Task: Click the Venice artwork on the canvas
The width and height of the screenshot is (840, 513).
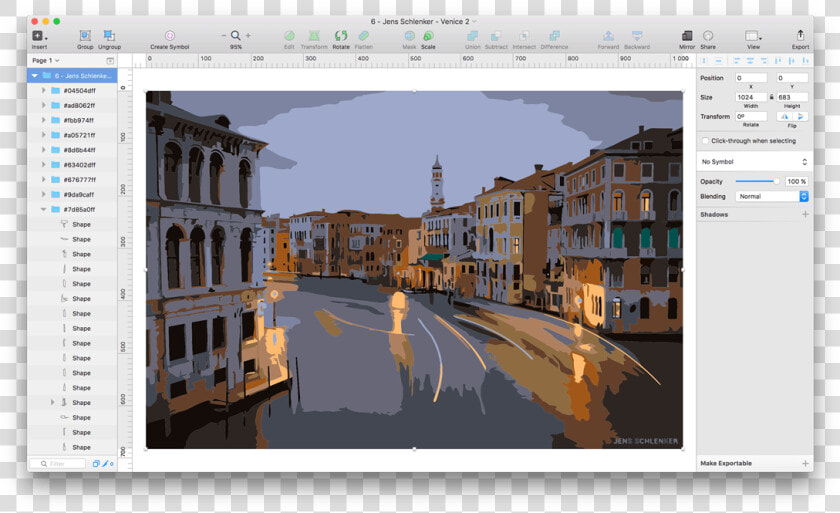Action: pos(414,269)
